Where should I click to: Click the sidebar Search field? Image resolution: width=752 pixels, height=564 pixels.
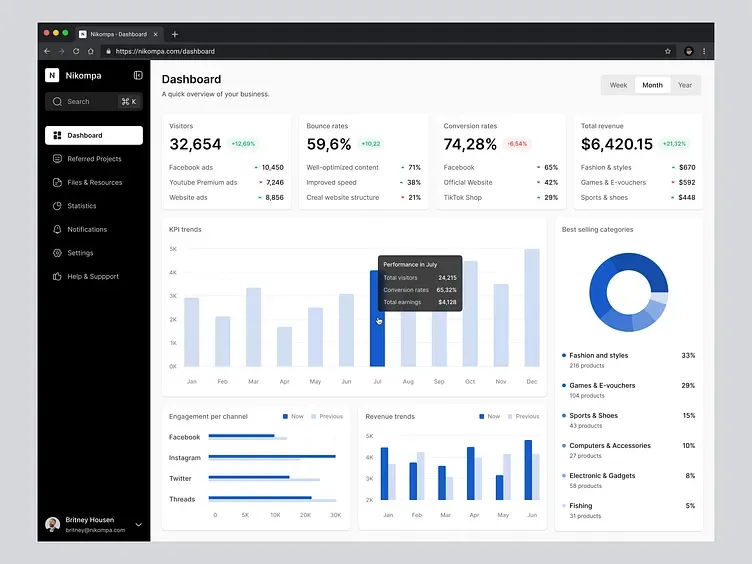94,102
